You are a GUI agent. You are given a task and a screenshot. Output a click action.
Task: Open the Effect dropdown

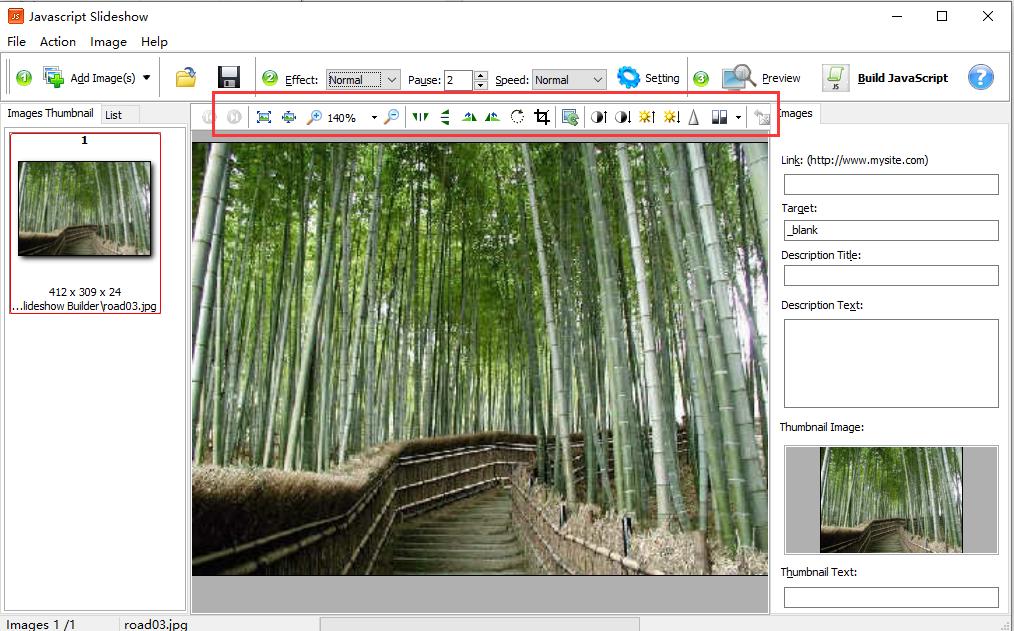click(x=391, y=80)
